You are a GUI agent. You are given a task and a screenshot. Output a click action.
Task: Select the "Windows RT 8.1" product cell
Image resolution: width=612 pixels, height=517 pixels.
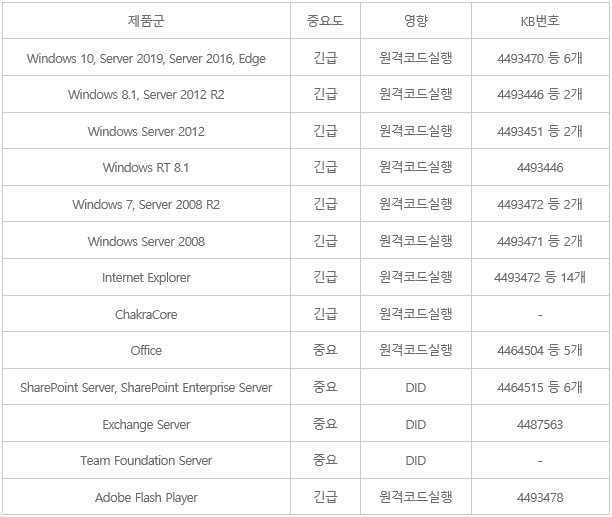(146, 167)
